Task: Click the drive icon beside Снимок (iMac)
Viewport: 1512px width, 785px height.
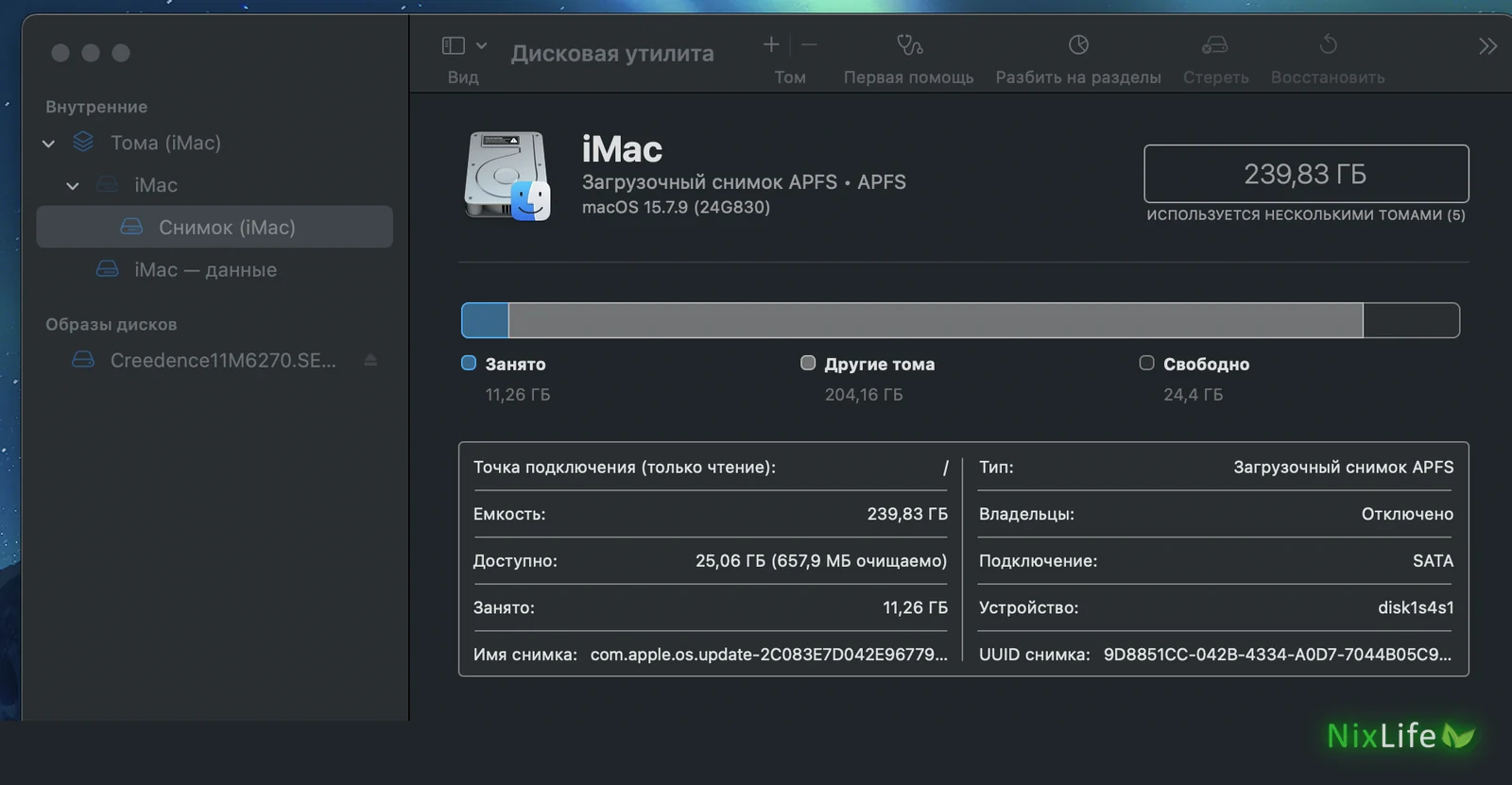Action: tap(132, 227)
